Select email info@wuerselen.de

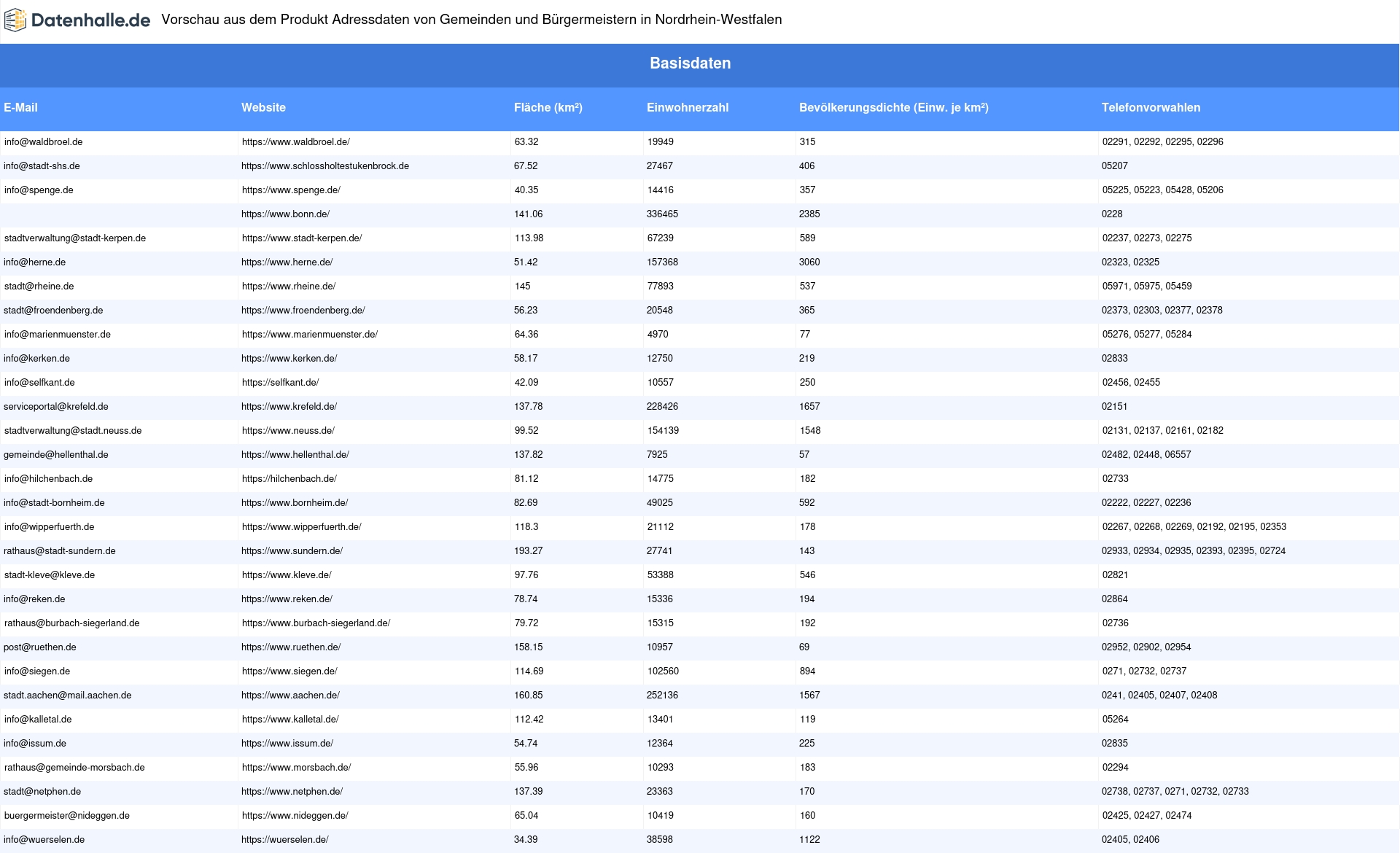click(44, 840)
